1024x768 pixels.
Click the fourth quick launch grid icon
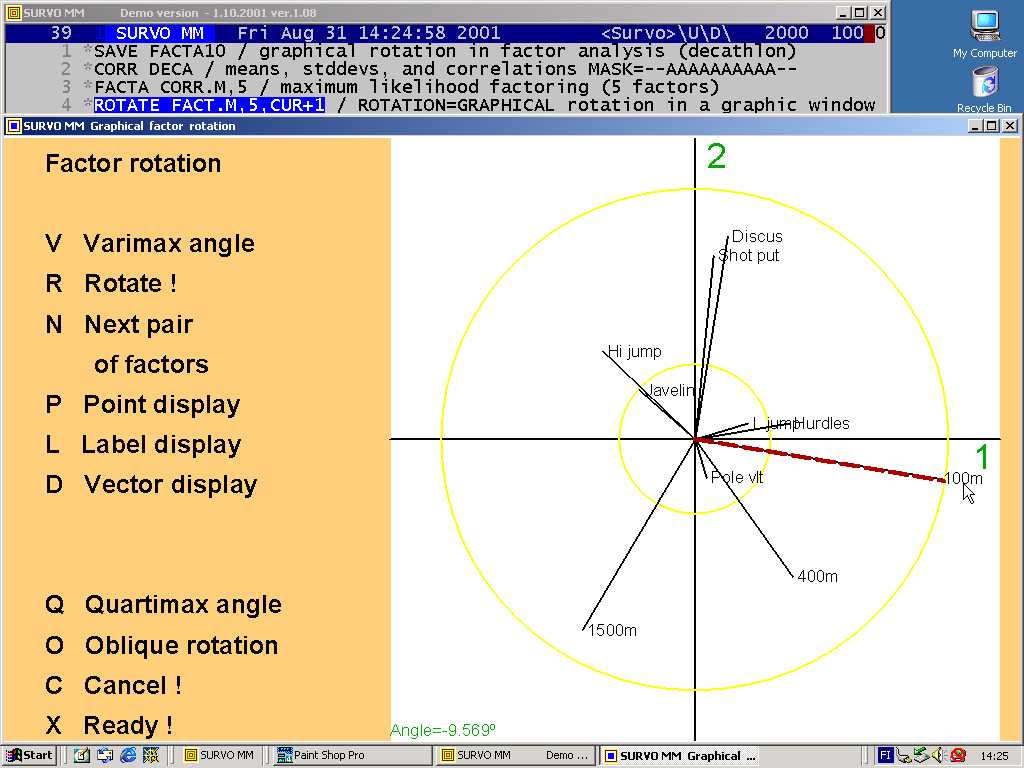pyautogui.click(x=151, y=755)
